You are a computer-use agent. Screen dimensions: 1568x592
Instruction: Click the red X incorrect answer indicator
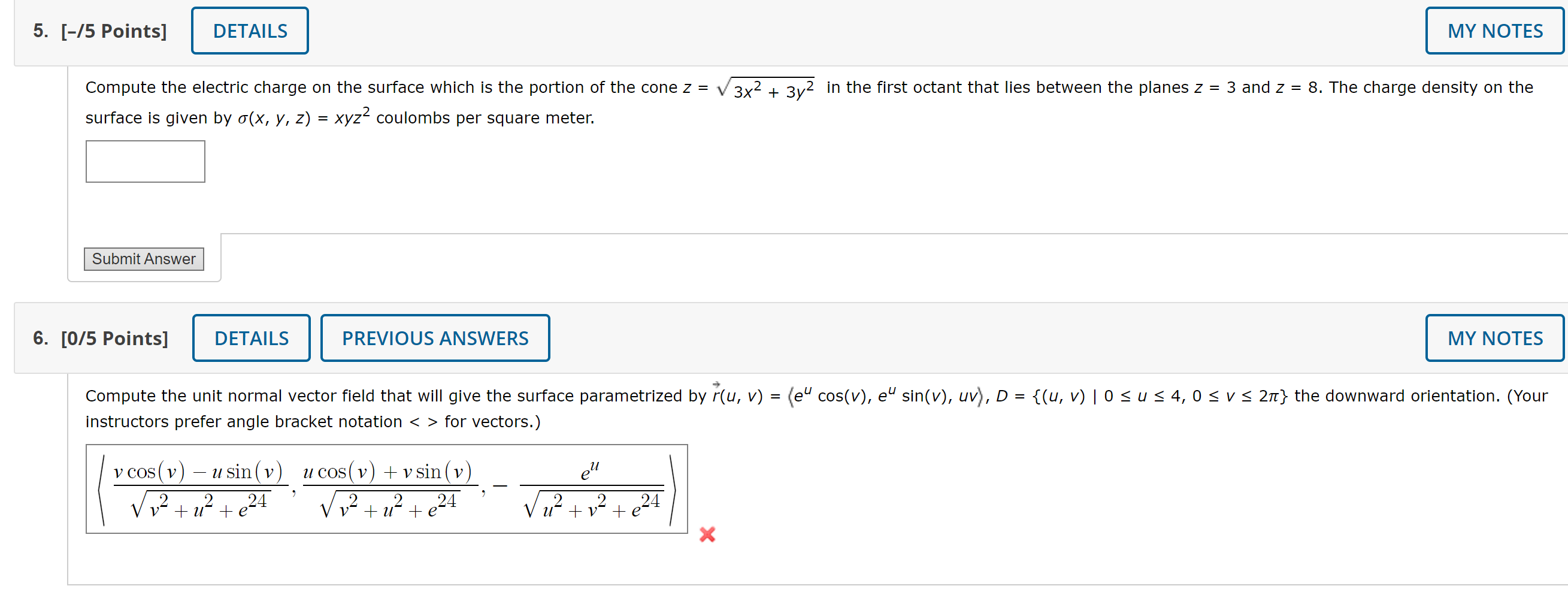(708, 534)
